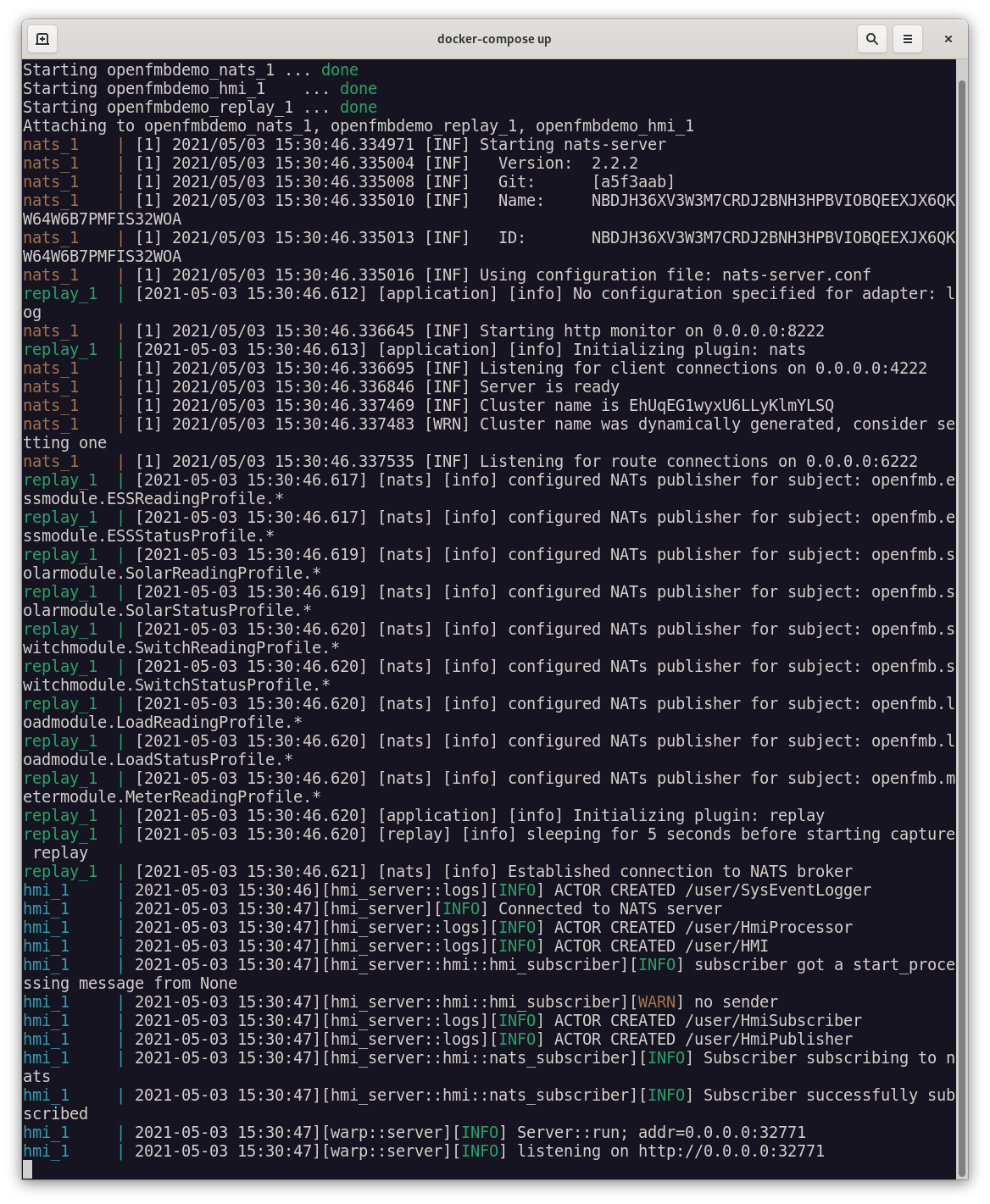990x1204 pixels.
Task: Click the 'olarmodule.SolarReadingProfile.*' subject text
Action: pyautogui.click(x=172, y=574)
